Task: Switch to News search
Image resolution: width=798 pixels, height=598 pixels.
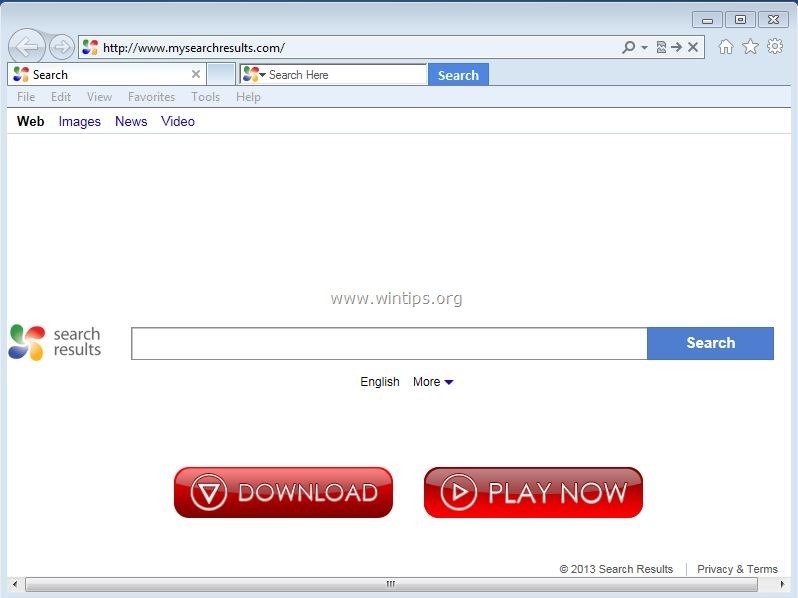Action: tap(131, 121)
